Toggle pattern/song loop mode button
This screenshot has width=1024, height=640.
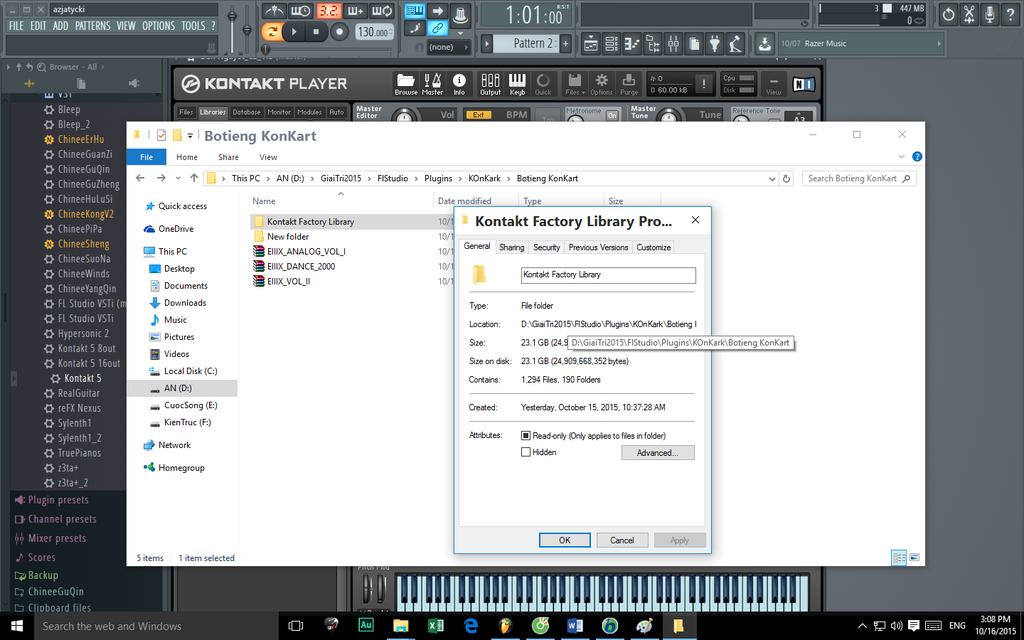point(272,31)
